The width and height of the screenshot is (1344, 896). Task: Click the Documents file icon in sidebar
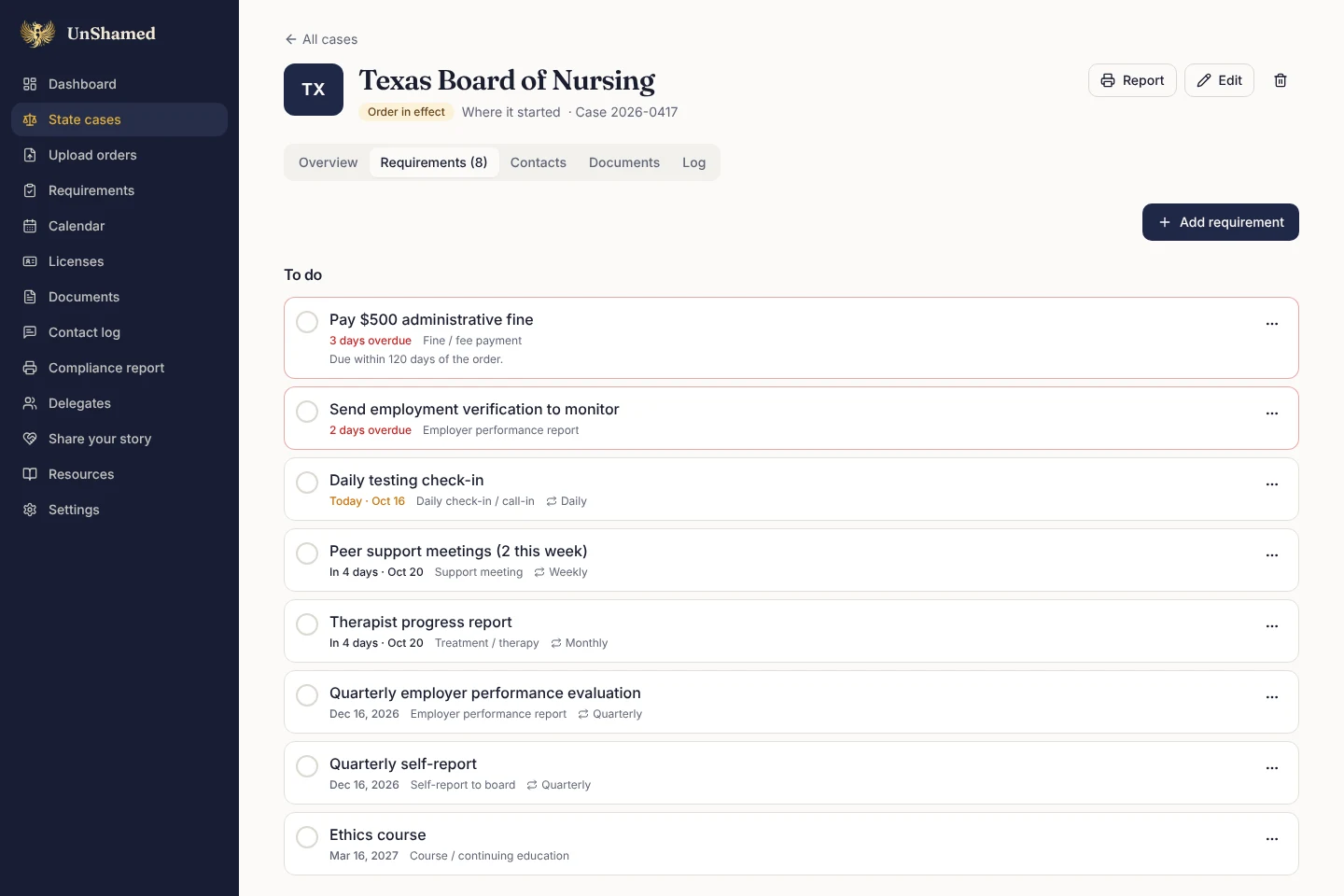[30, 297]
